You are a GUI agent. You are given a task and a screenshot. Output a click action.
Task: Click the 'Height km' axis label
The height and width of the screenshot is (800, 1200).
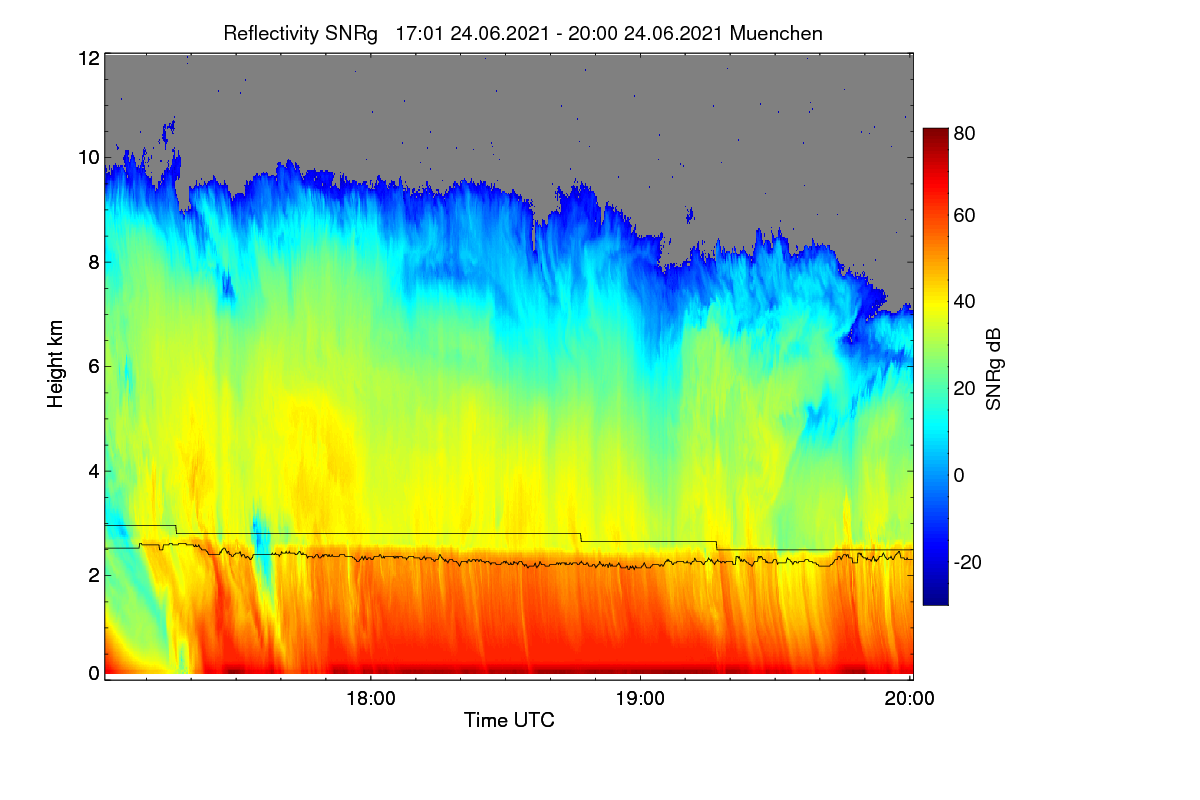click(55, 366)
